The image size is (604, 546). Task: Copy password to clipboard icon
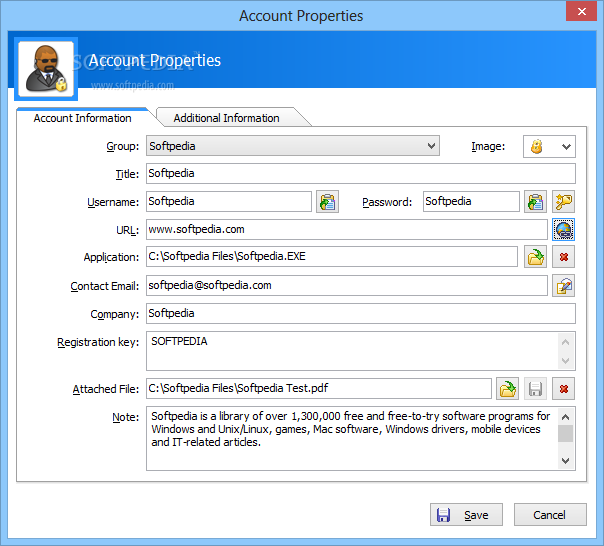(535, 202)
